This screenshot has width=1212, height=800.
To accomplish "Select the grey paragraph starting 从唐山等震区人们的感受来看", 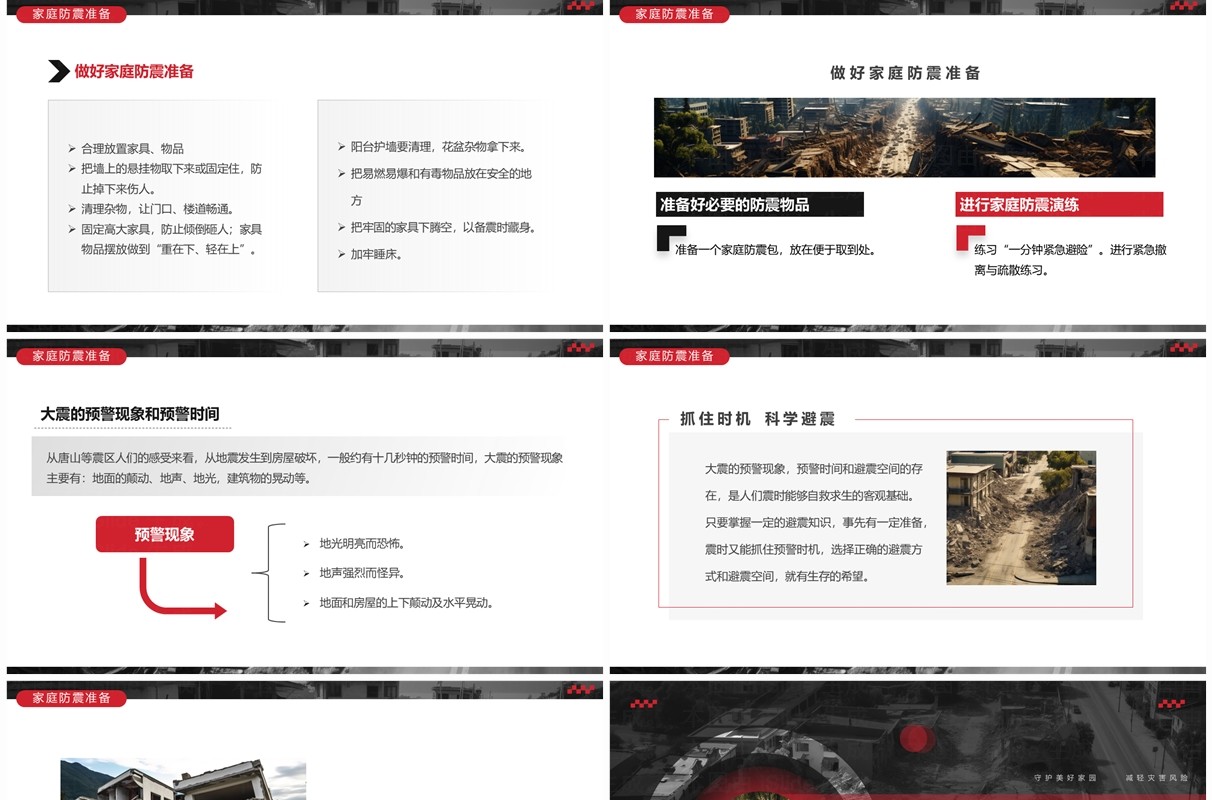I will pos(304,467).
